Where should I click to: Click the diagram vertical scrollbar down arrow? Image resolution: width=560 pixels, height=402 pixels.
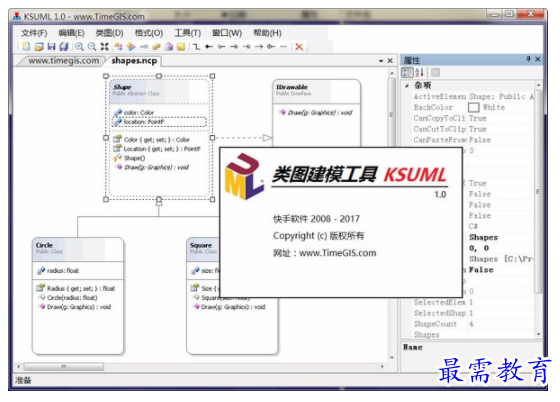coord(392,357)
